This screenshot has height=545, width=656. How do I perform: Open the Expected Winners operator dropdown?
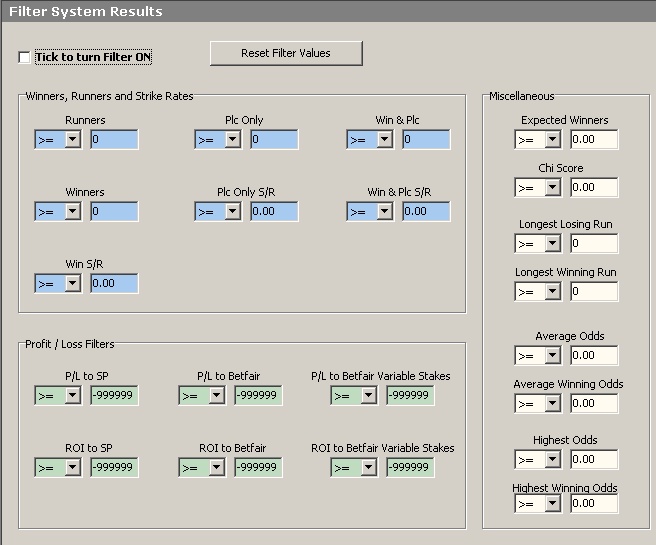coord(538,140)
